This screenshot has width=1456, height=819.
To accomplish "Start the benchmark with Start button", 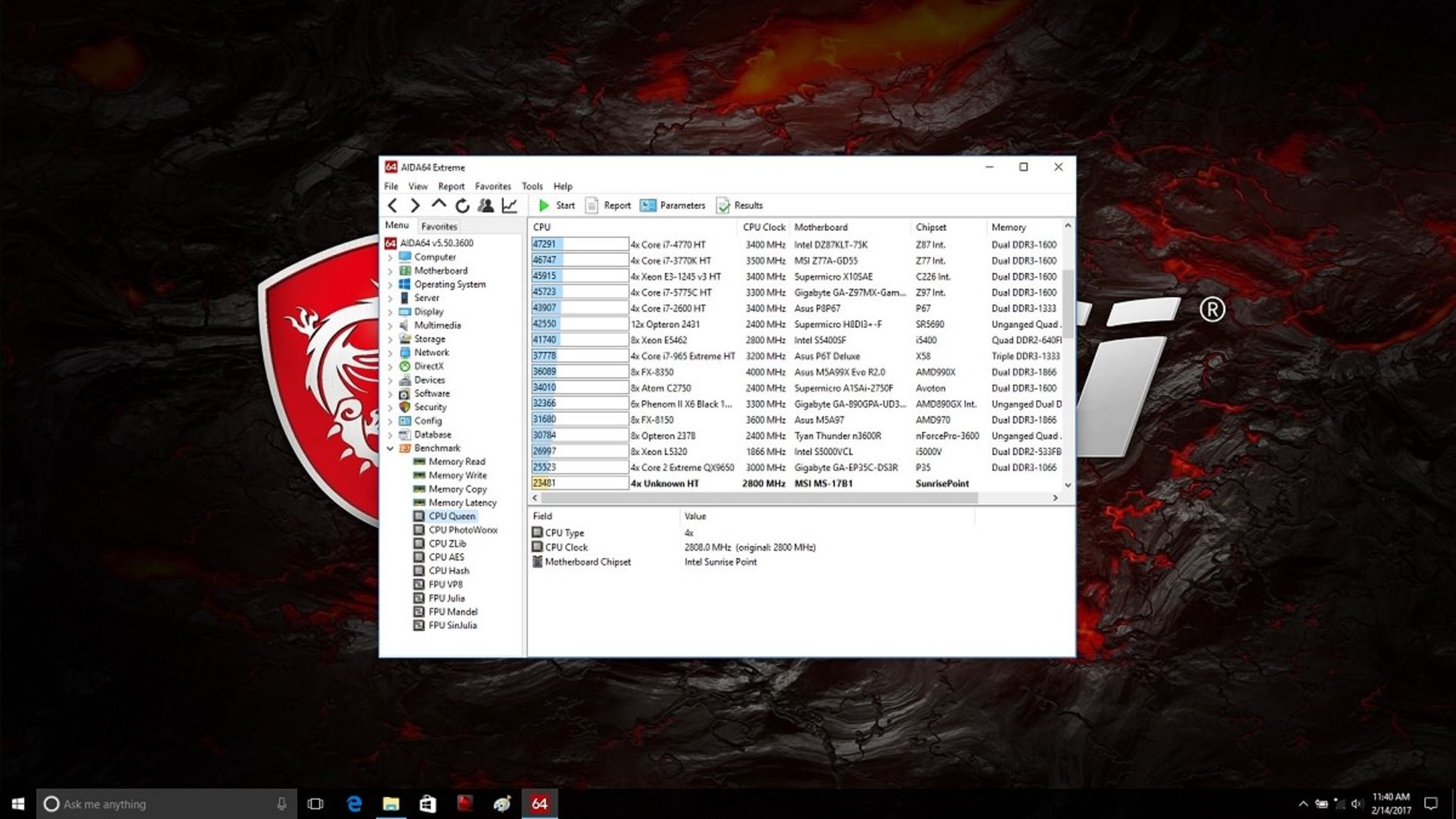I will click(x=557, y=206).
